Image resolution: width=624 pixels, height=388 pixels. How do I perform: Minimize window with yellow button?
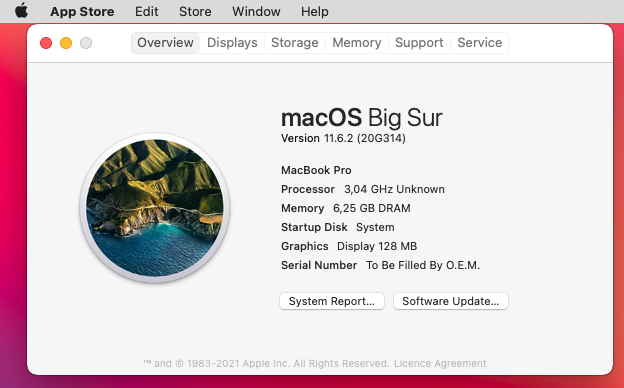coord(66,43)
